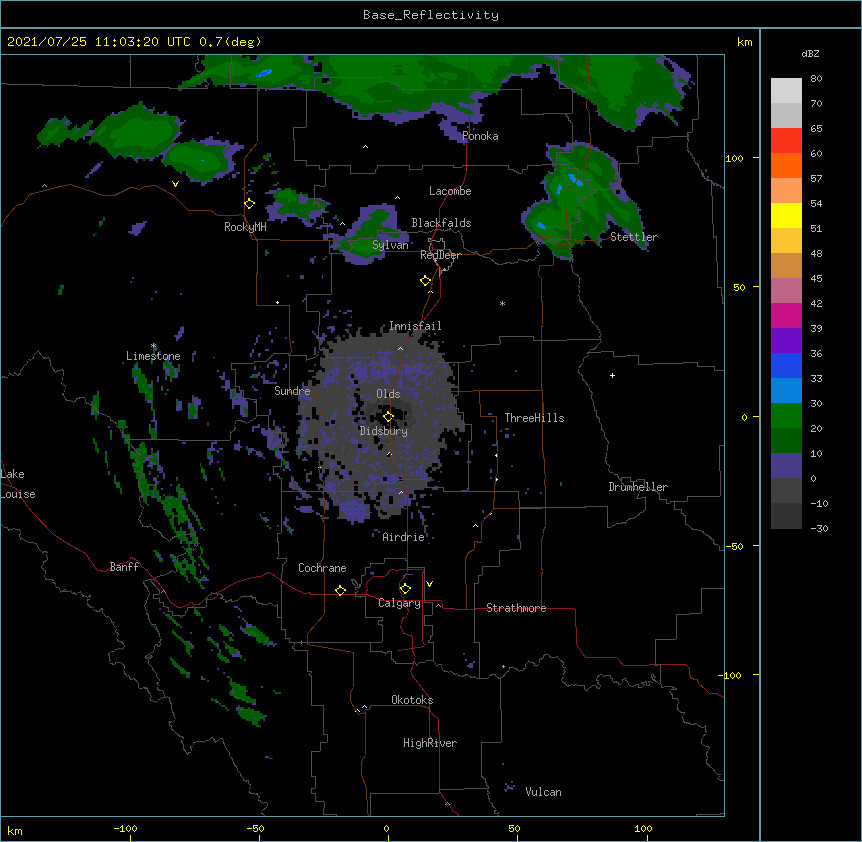862x842 pixels.
Task: Click the yellow diamond marker below RedDeer
Action: tap(425, 281)
